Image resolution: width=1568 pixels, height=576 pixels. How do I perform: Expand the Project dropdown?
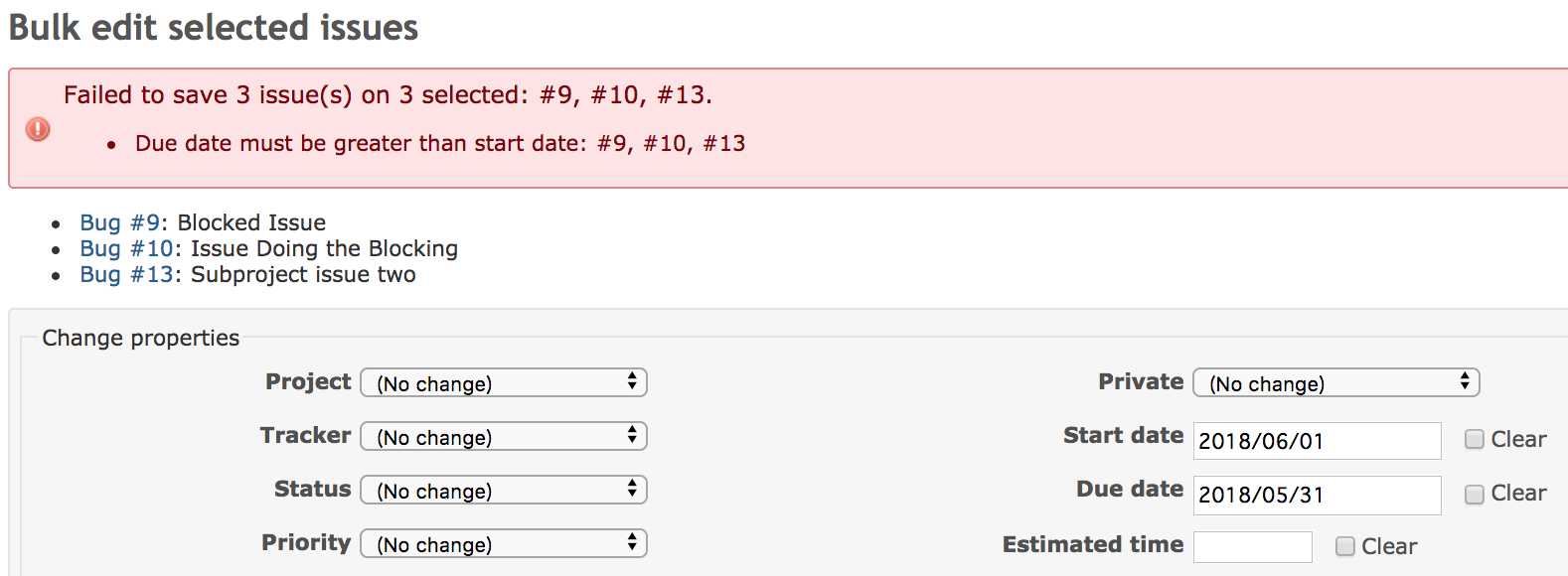[504, 383]
